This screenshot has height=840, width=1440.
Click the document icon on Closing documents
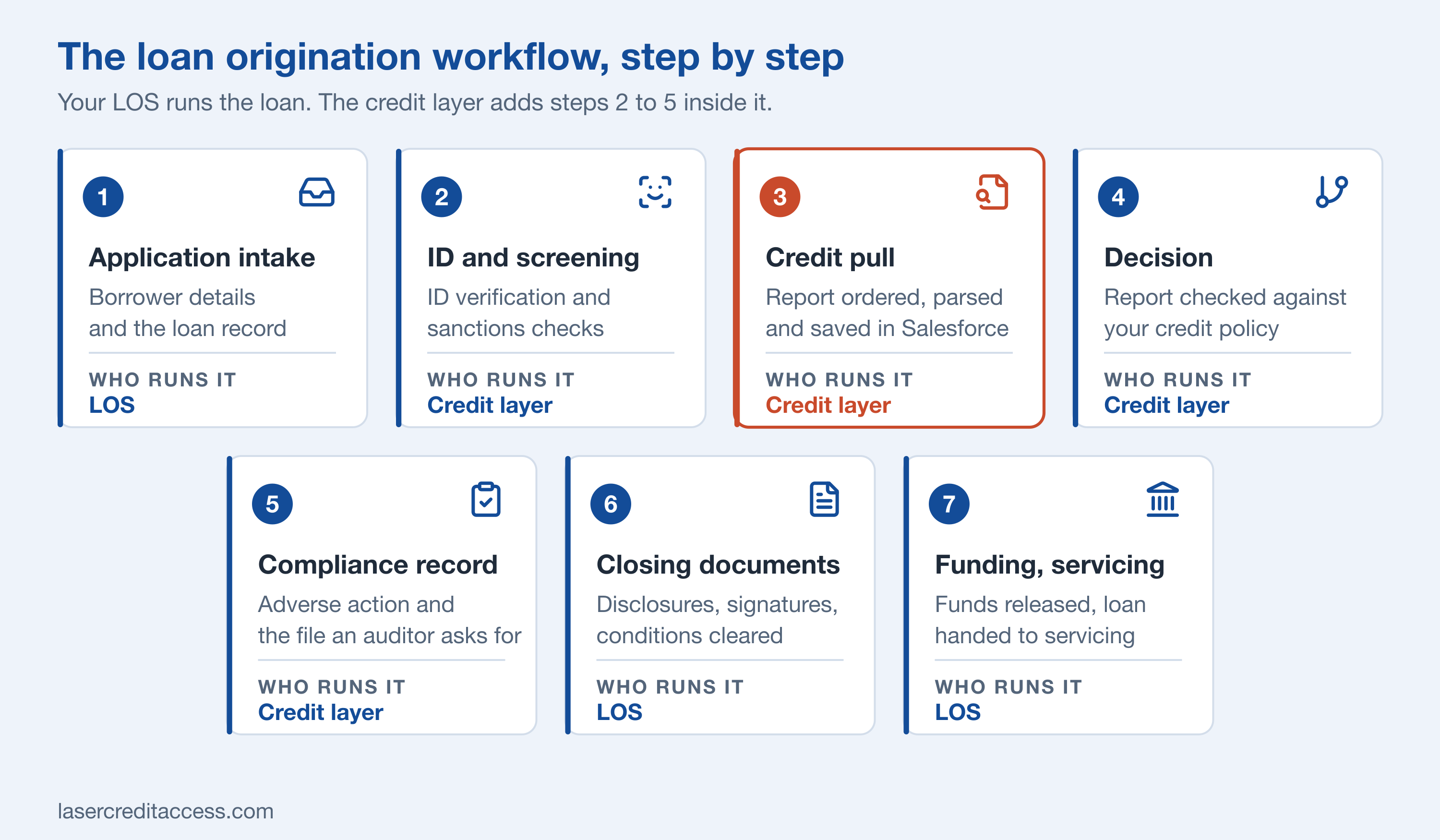pos(824,499)
